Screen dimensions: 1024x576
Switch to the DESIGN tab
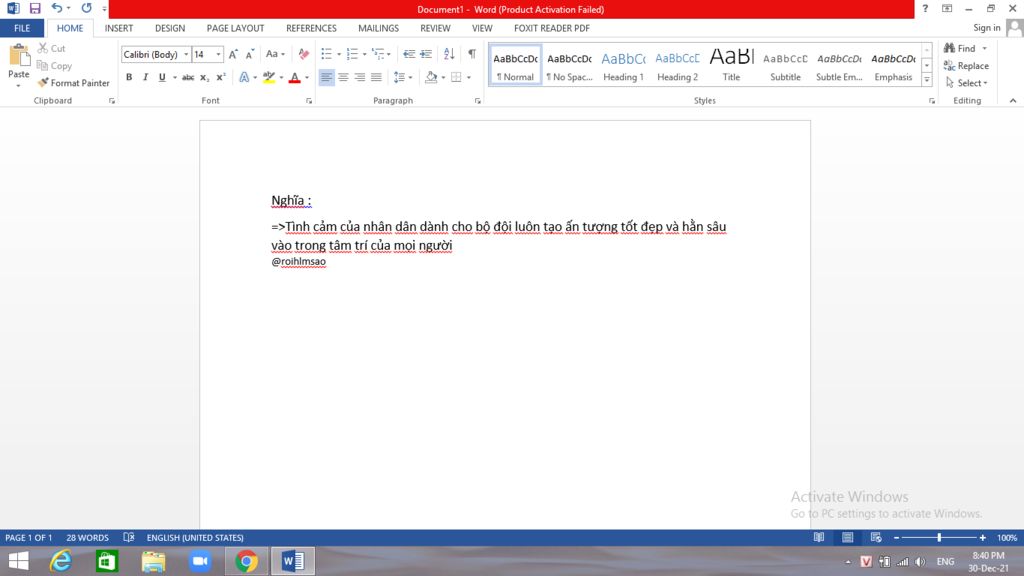[x=170, y=28]
